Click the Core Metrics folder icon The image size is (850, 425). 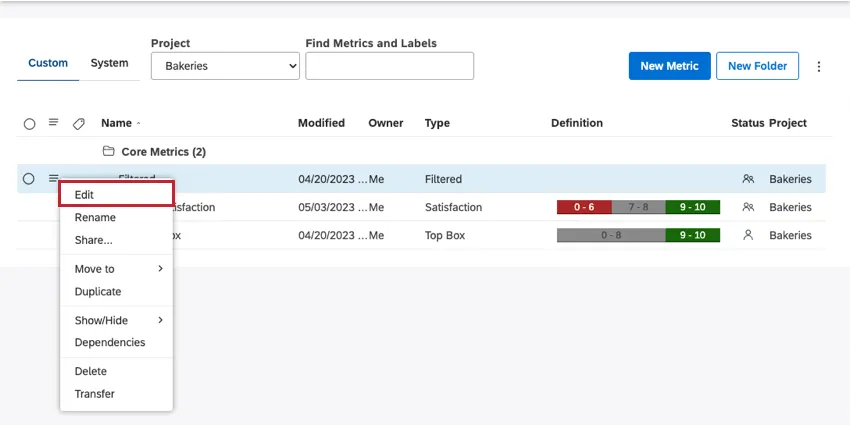pos(109,152)
